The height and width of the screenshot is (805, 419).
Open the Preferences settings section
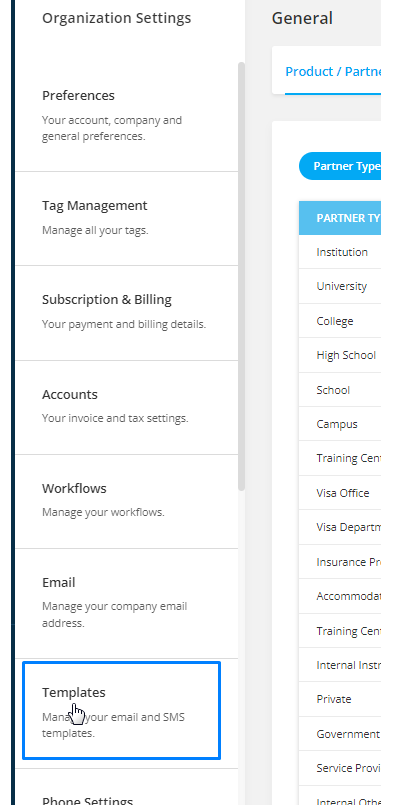[x=126, y=116]
